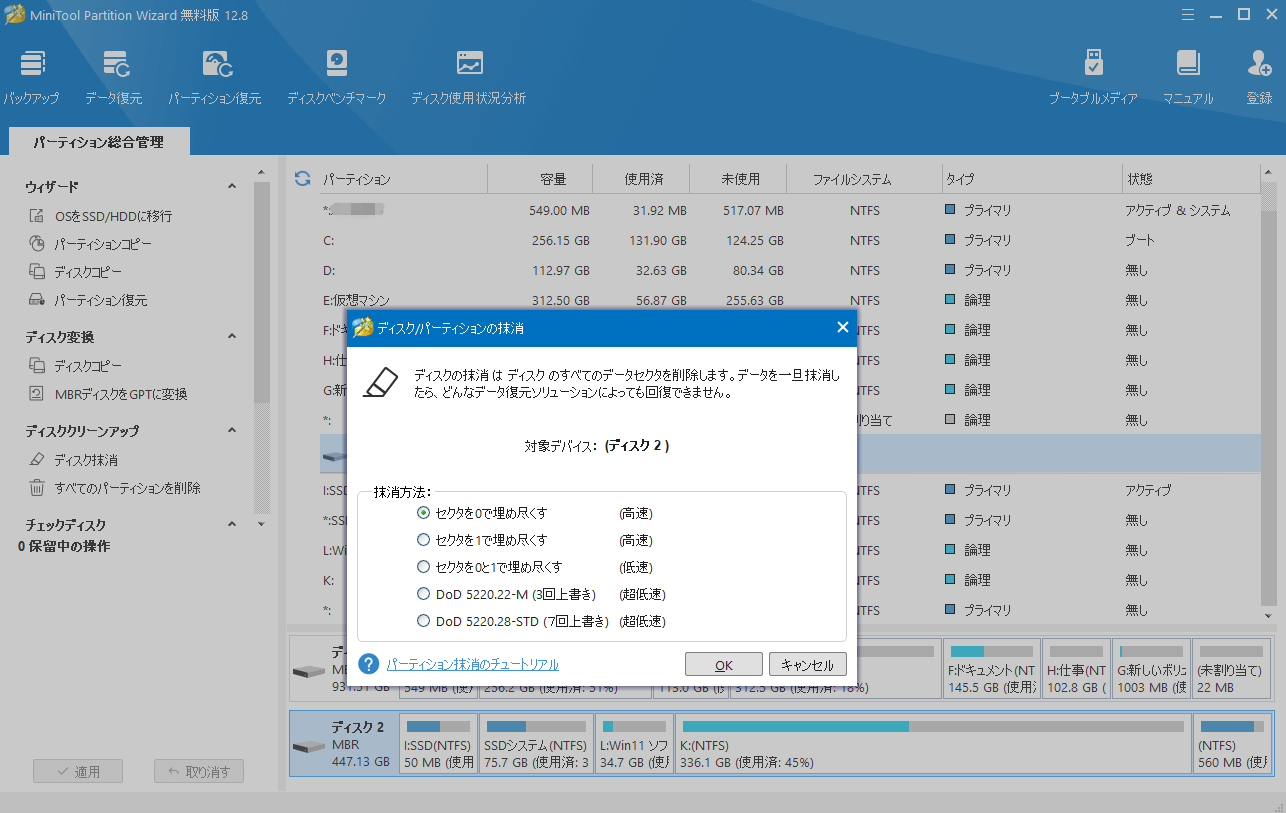Open パーティション抹消のチュートリアル link
The height and width of the screenshot is (813, 1286).
472,664
